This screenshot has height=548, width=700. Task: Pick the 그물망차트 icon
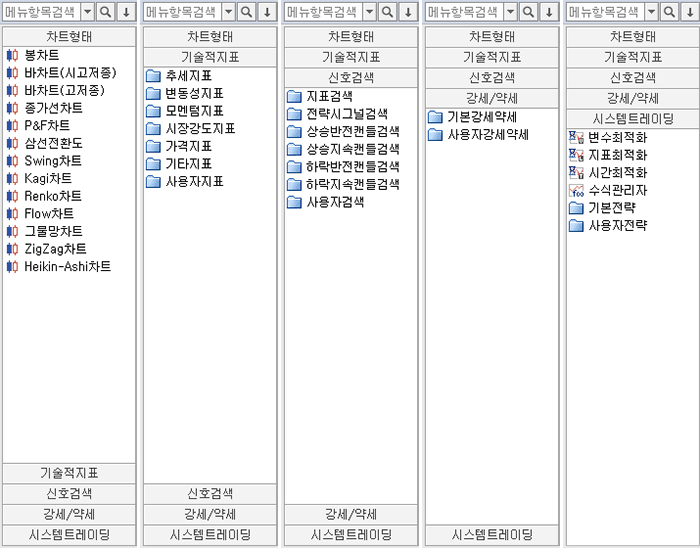(x=12, y=231)
